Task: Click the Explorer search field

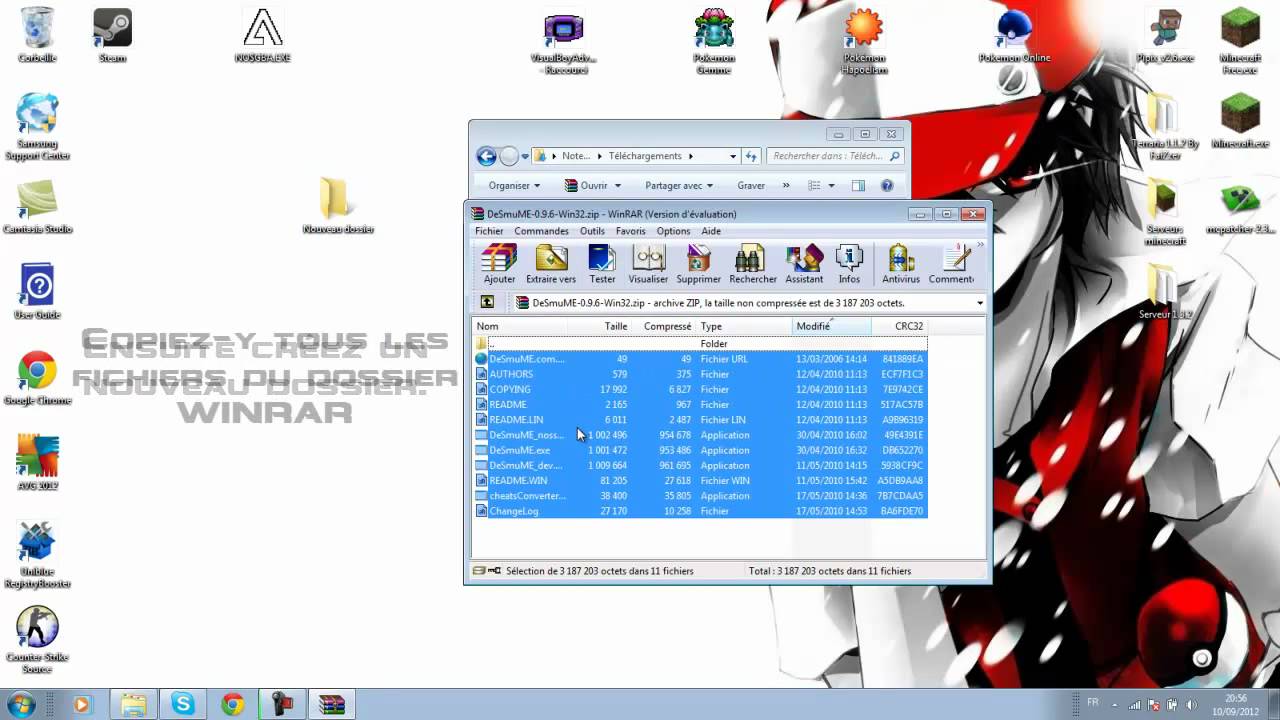Action: [836, 156]
